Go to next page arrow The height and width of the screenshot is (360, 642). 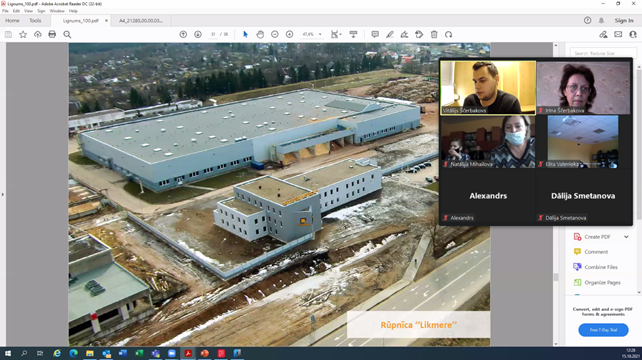point(198,34)
